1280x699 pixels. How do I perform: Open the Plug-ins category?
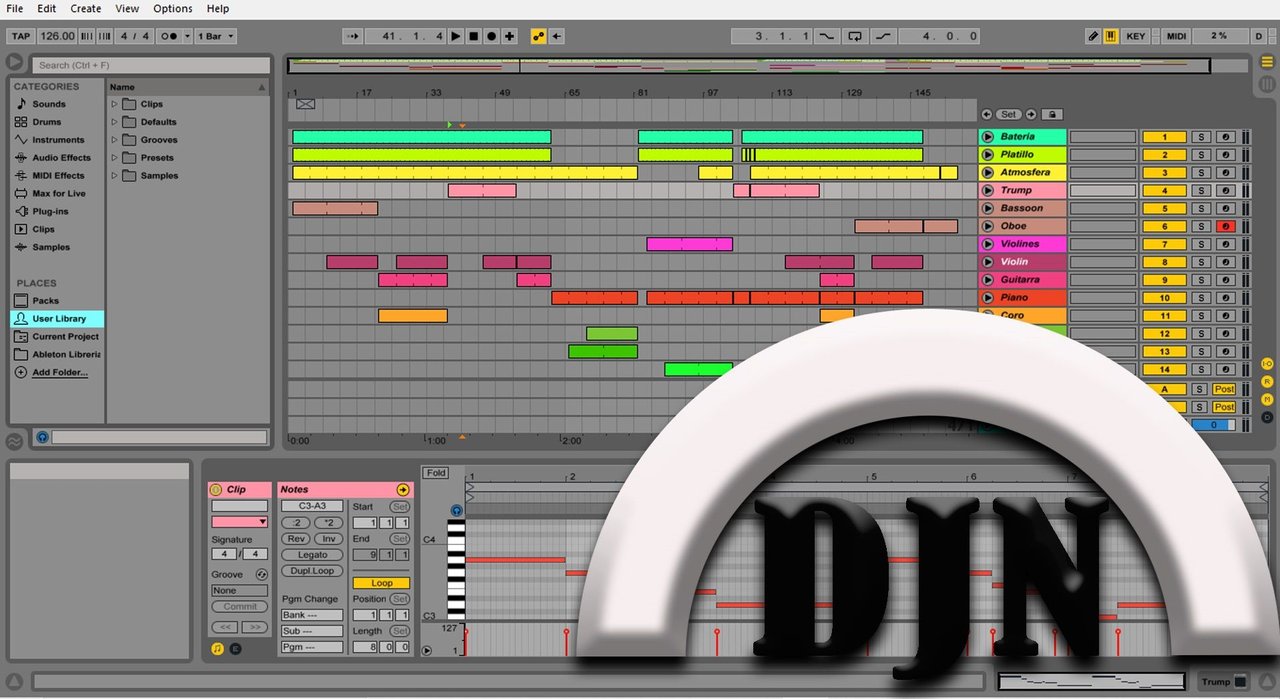(x=50, y=212)
